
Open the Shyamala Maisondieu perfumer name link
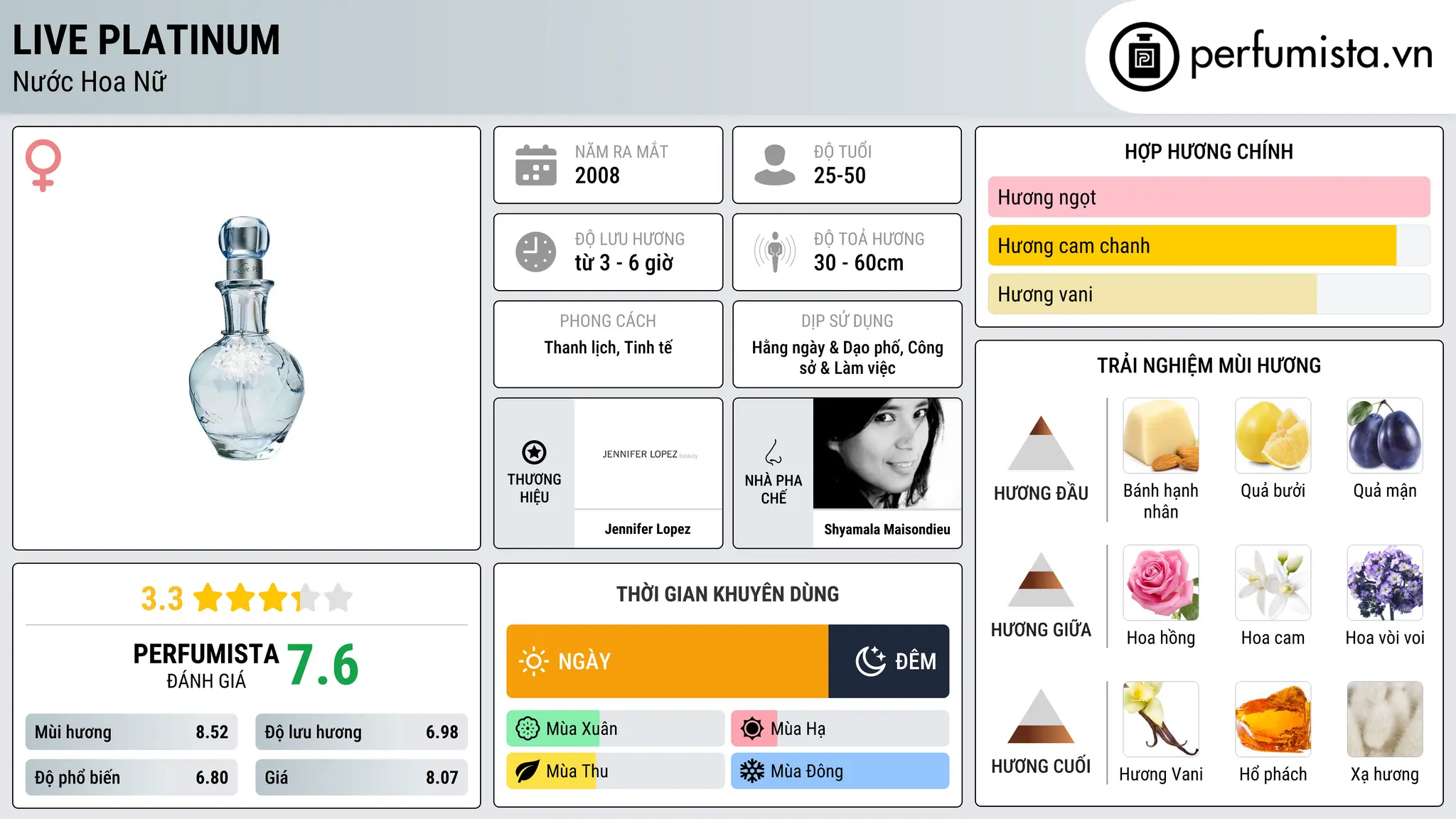tap(887, 529)
